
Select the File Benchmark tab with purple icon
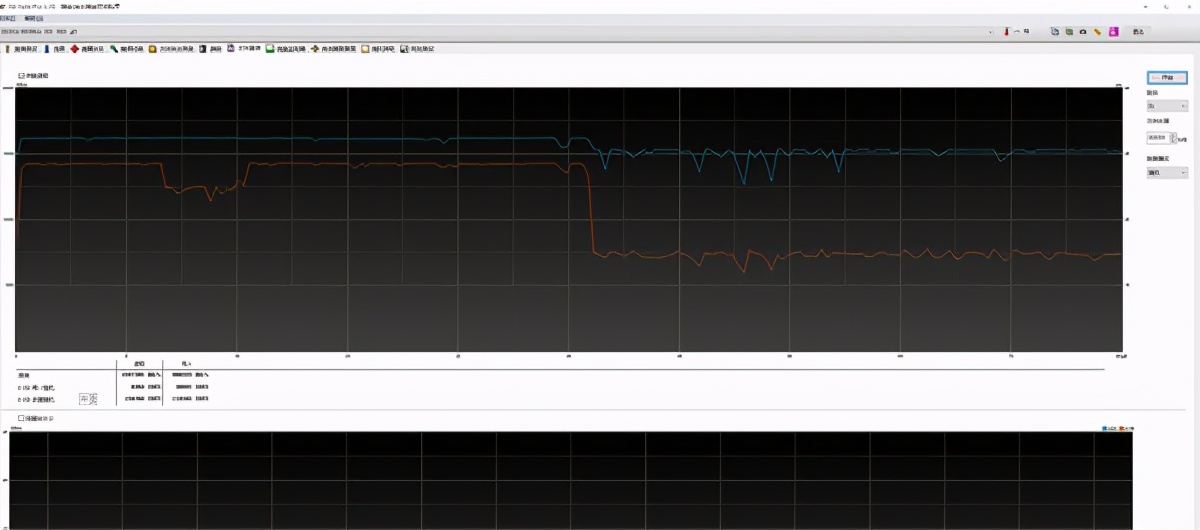244,48
